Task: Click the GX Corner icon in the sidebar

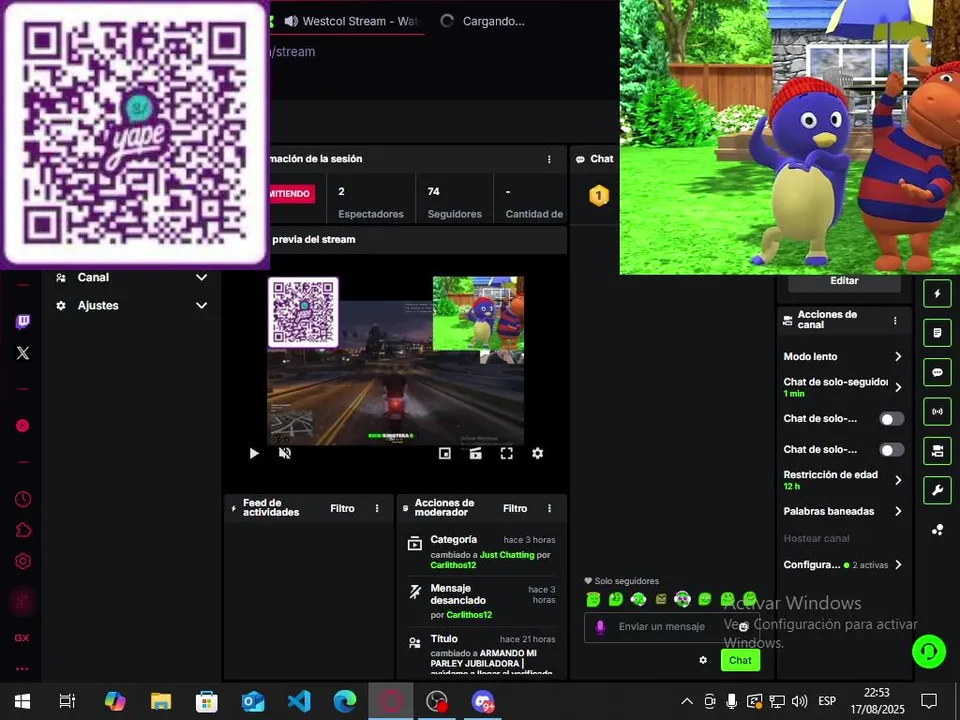Action: (x=22, y=637)
